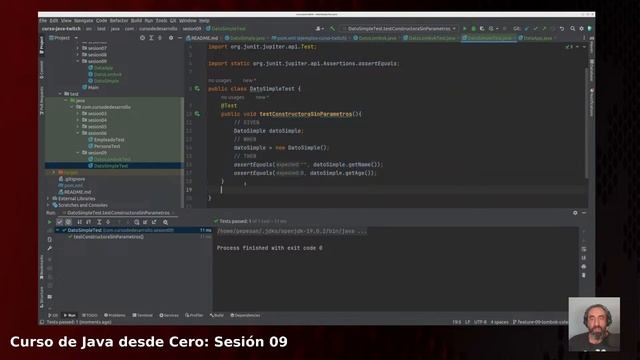Click Select Opened File target icon in Project panel
Image resolution: width=640 pixels, height=360 pixels.
142,38
